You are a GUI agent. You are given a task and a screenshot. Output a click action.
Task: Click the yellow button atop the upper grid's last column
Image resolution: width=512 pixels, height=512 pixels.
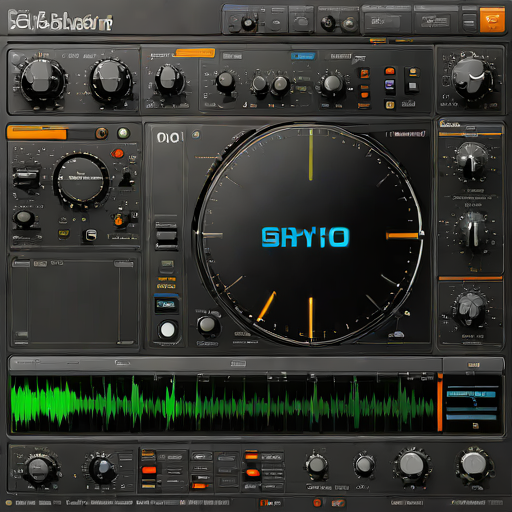[413, 71]
